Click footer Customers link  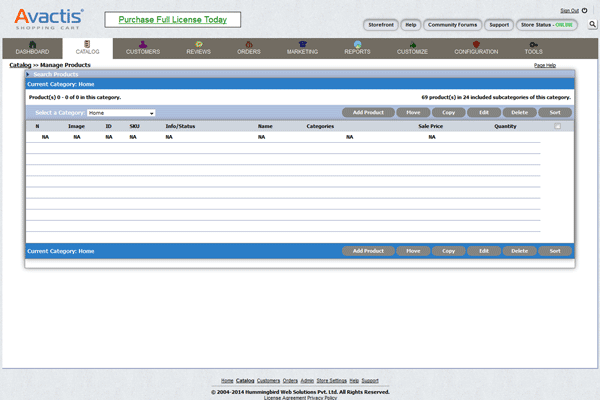tap(268, 381)
